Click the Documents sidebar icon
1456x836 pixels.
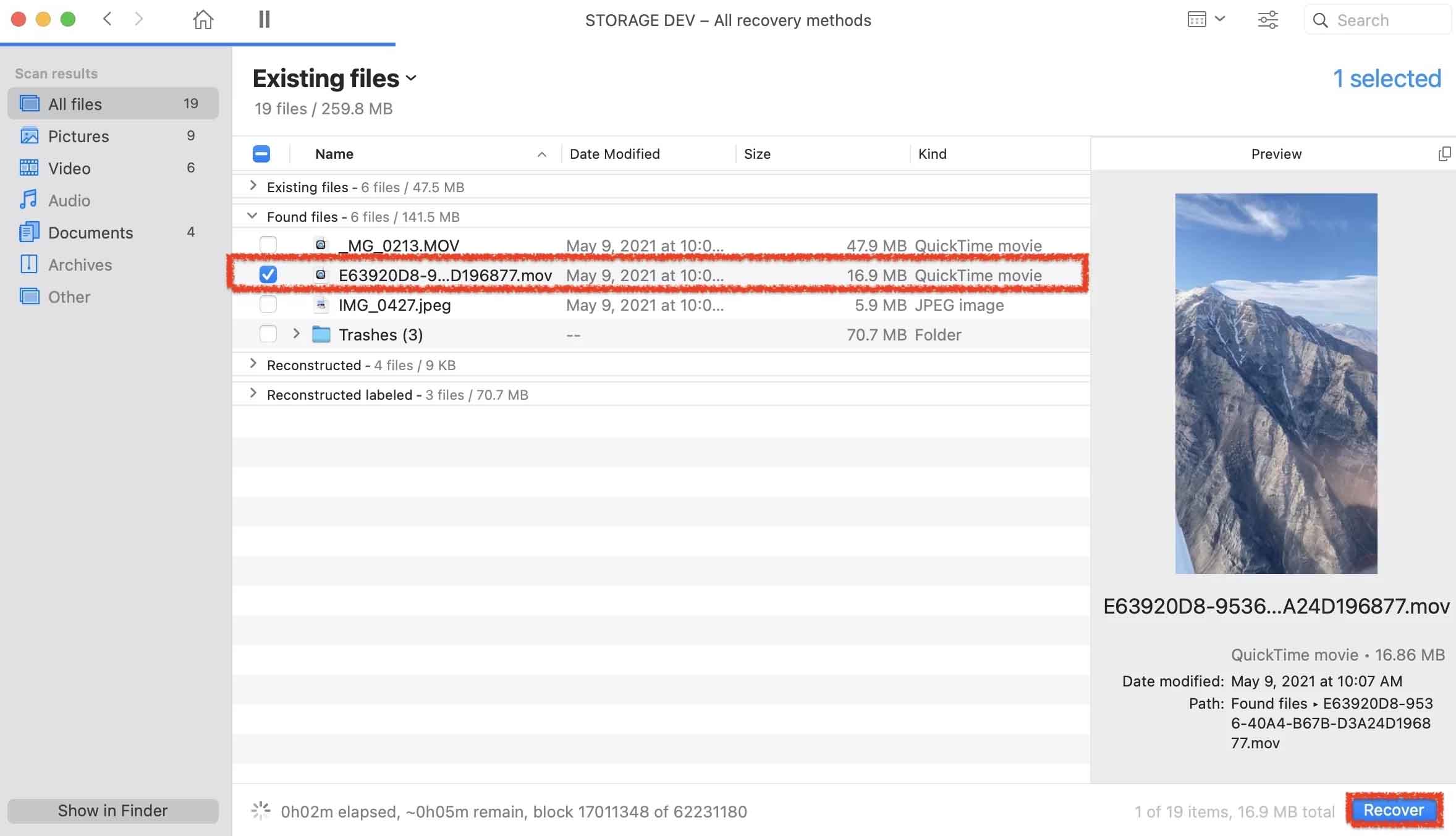point(29,232)
